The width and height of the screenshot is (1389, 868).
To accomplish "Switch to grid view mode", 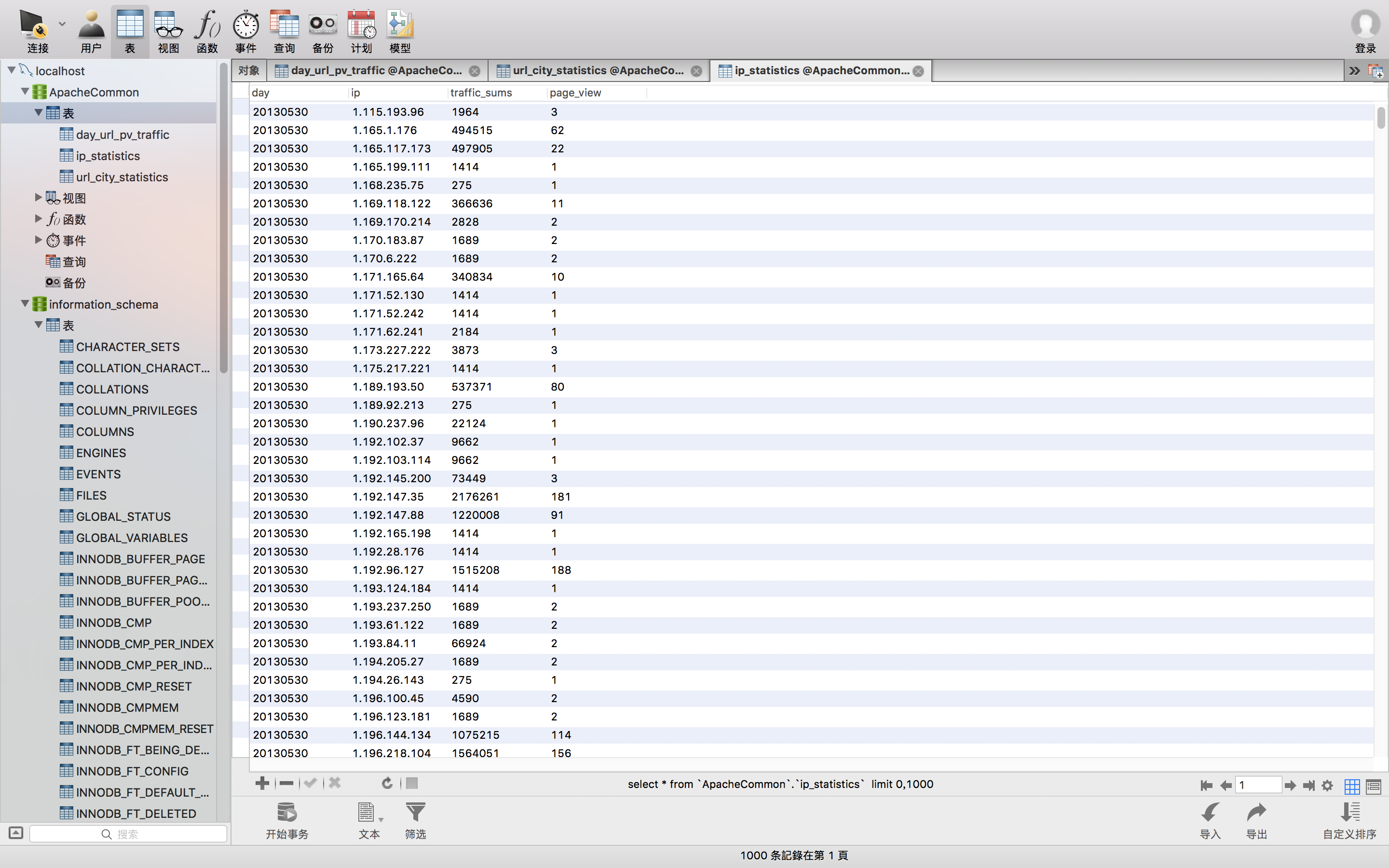I will coord(1352,786).
